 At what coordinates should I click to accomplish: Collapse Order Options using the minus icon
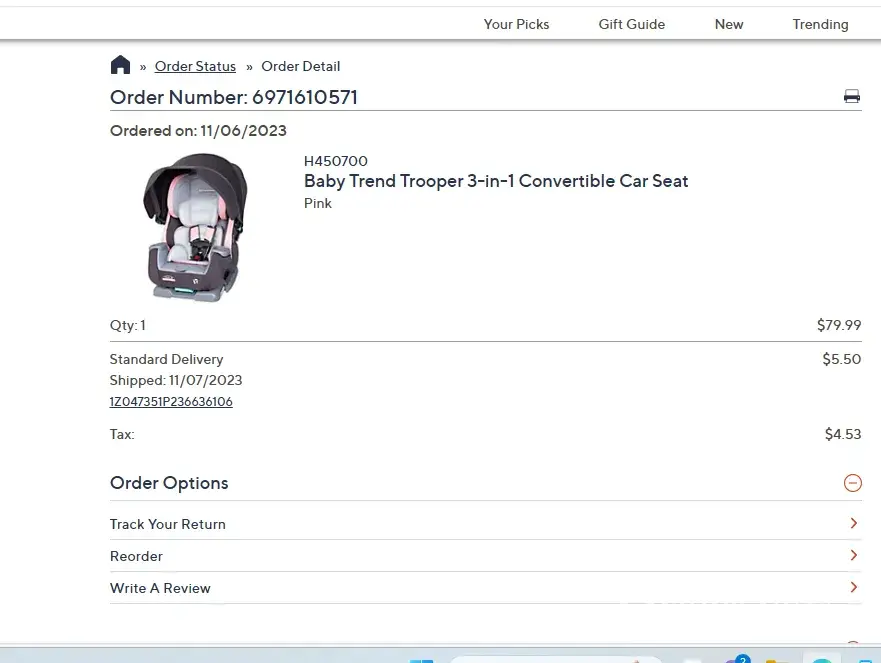852,483
